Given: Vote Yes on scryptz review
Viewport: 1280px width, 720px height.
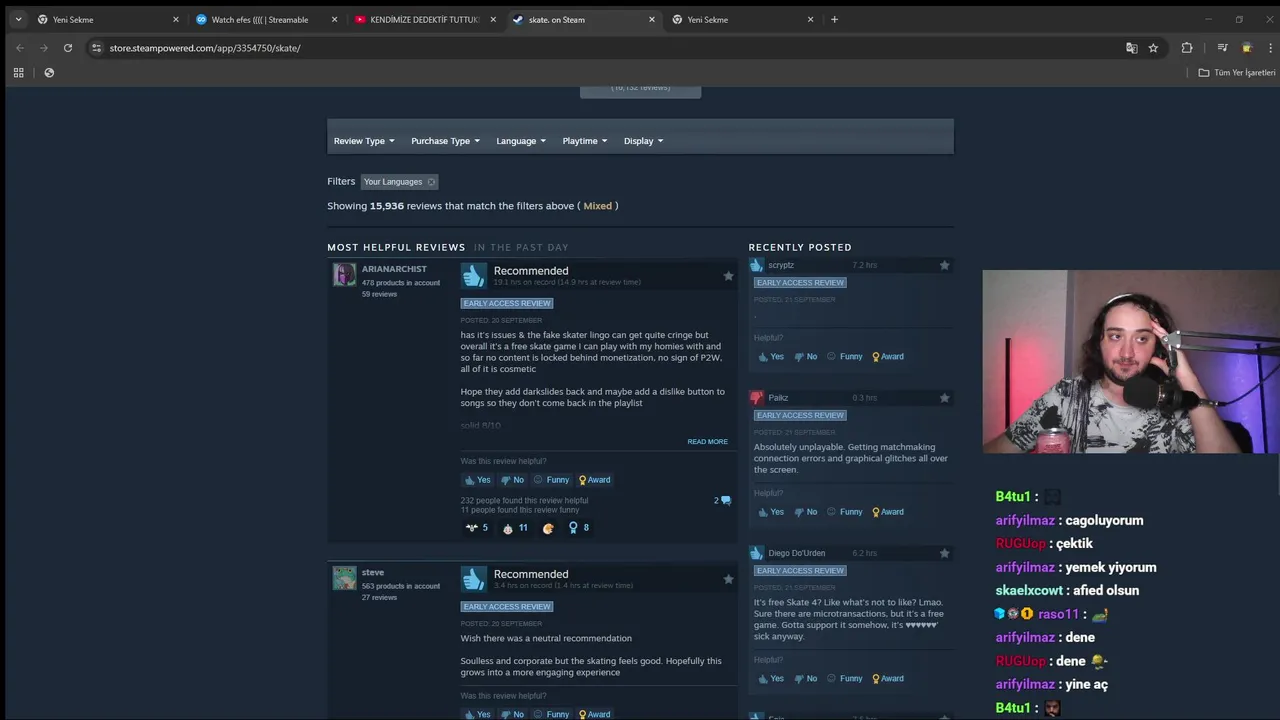Looking at the screenshot, I should (771, 357).
